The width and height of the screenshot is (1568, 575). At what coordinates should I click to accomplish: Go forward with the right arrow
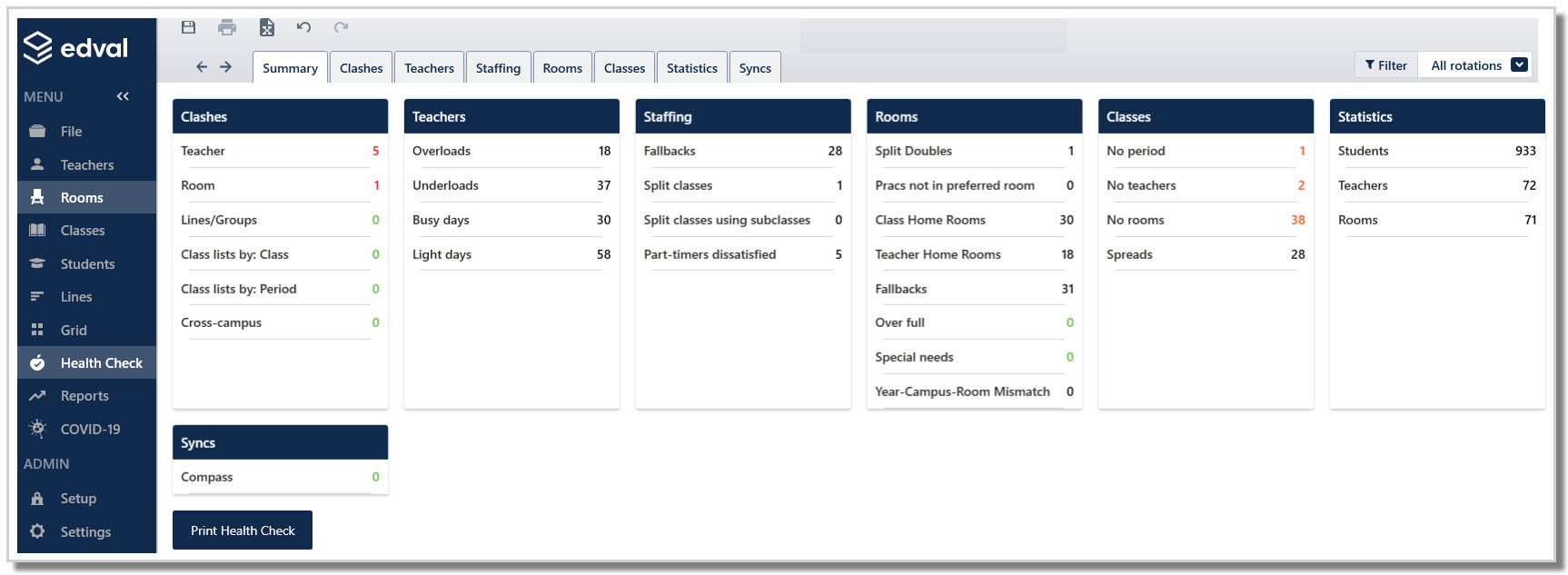click(x=225, y=66)
